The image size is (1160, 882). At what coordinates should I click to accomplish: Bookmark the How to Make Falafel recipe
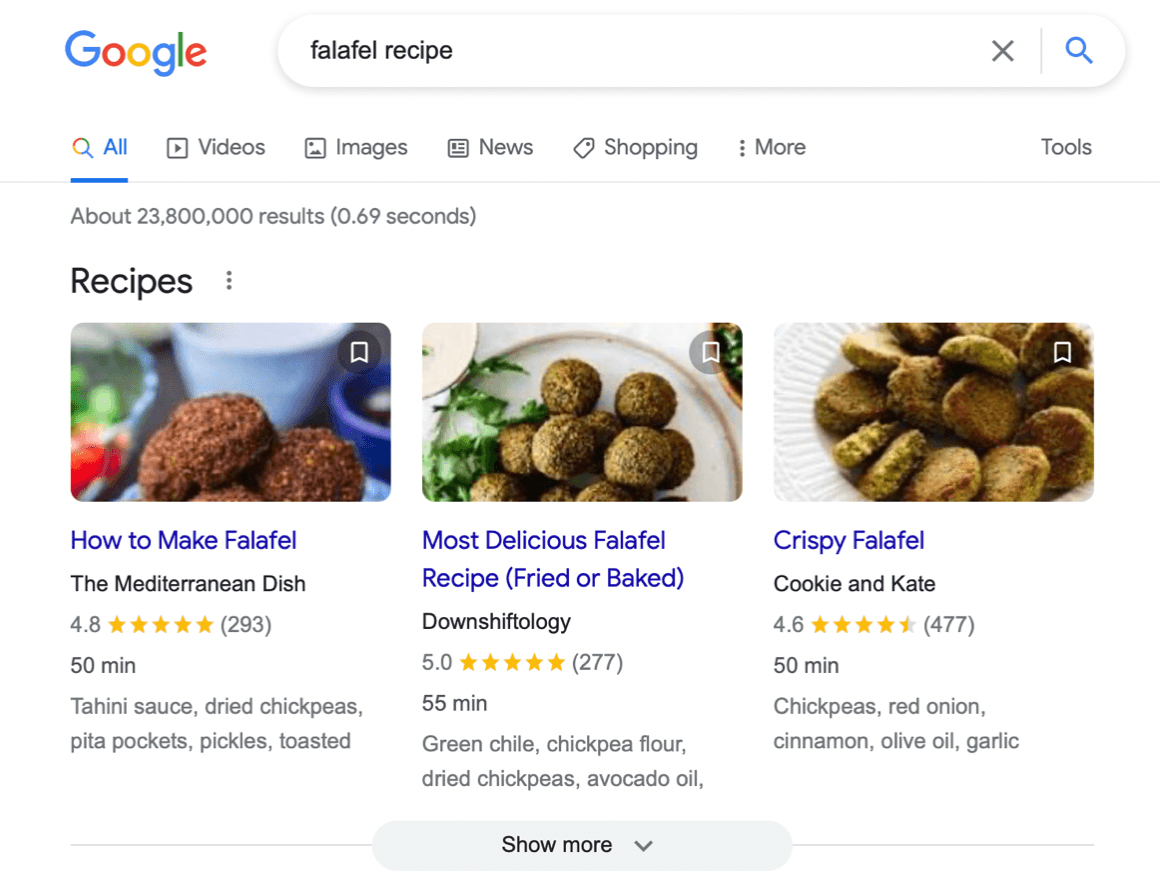(x=359, y=352)
